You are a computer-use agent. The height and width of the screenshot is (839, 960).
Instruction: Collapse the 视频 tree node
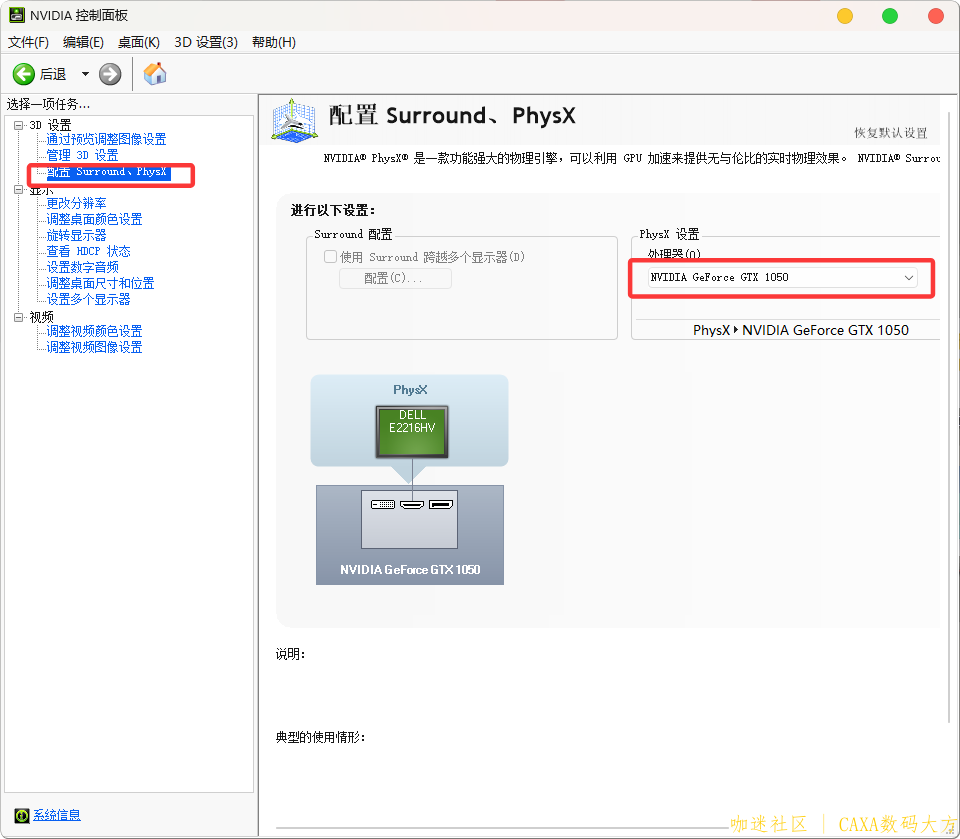[x=18, y=317]
